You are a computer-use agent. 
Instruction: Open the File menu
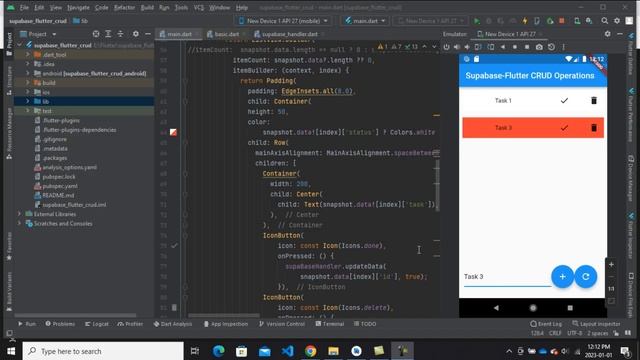[x=24, y=7]
